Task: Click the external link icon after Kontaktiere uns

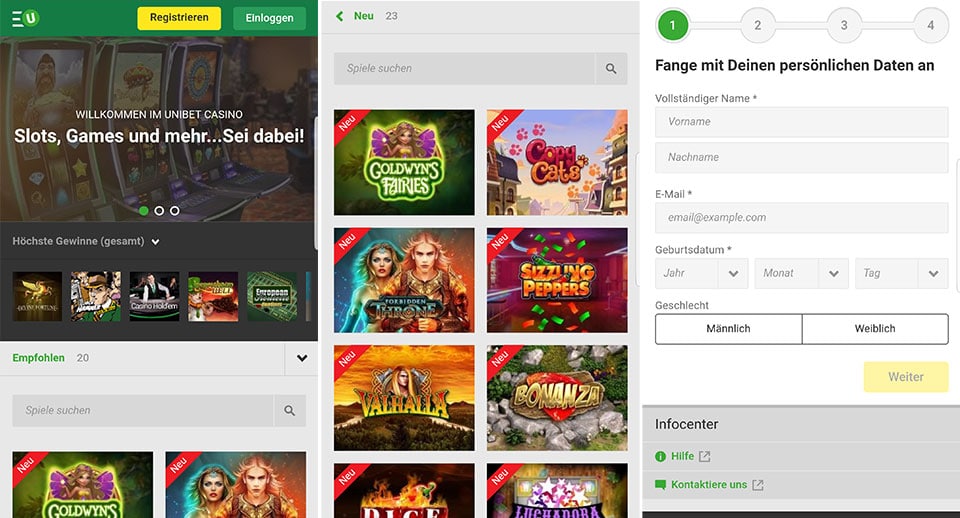Action: click(758, 485)
